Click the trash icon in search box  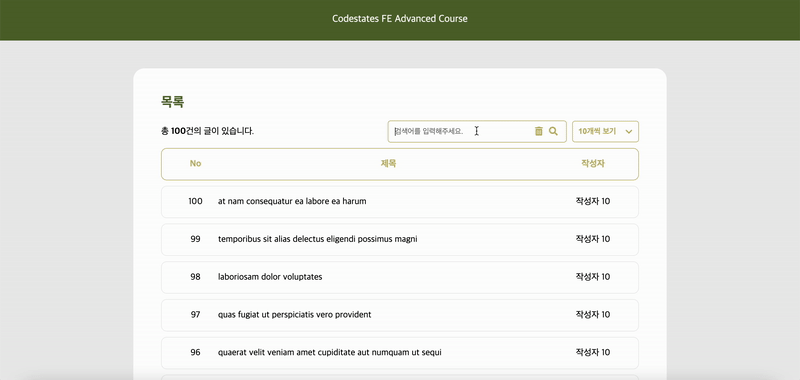click(538, 131)
